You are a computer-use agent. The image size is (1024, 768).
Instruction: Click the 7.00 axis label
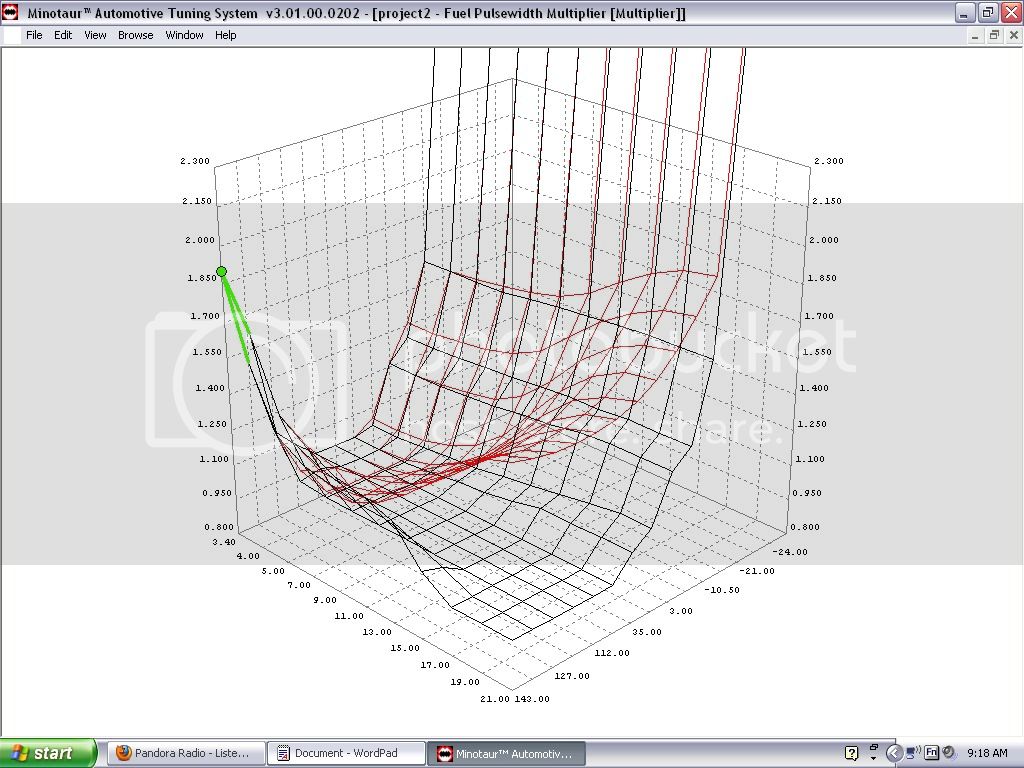tap(299, 585)
